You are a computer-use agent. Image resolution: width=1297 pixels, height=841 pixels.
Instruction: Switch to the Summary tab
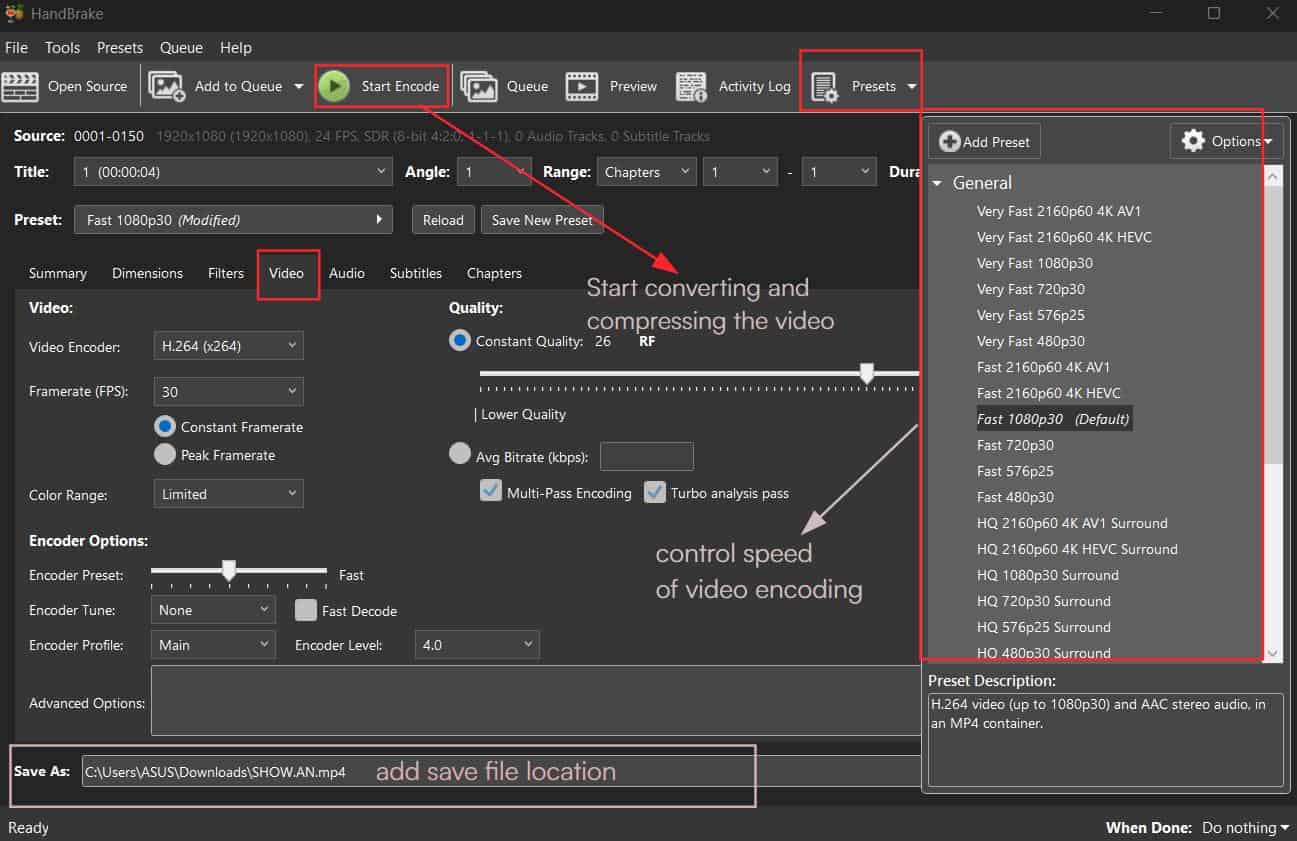58,273
